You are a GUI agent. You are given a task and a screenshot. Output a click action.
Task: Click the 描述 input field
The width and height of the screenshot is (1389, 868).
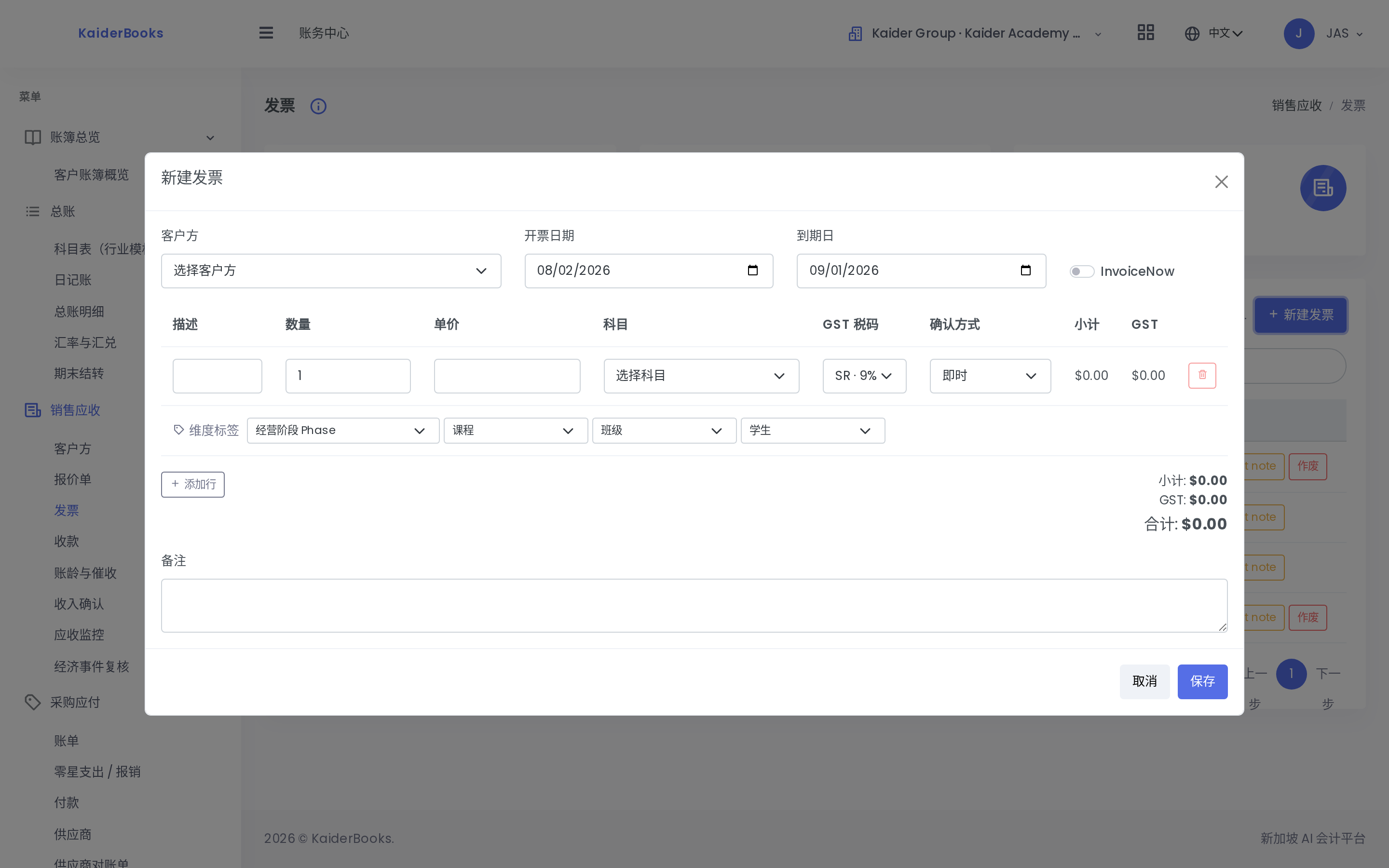coord(218,376)
